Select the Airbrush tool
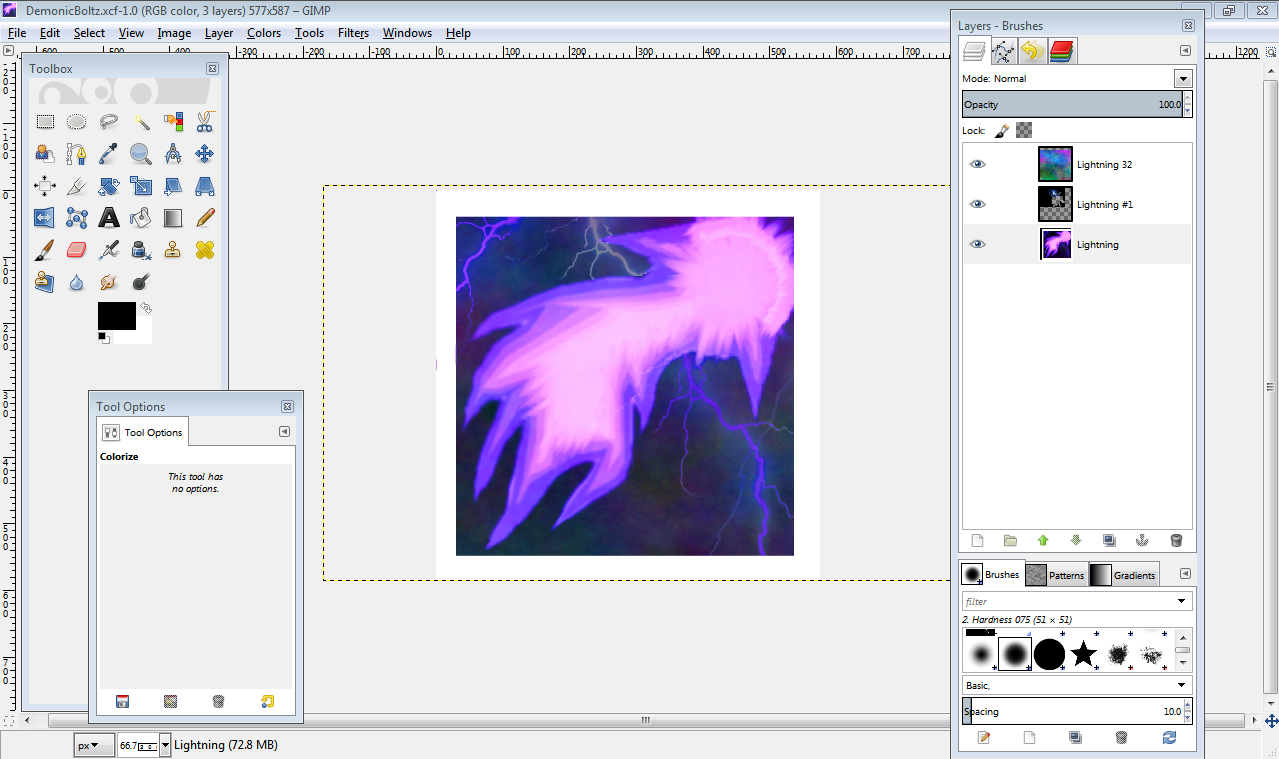The height and width of the screenshot is (759, 1279). (x=109, y=250)
